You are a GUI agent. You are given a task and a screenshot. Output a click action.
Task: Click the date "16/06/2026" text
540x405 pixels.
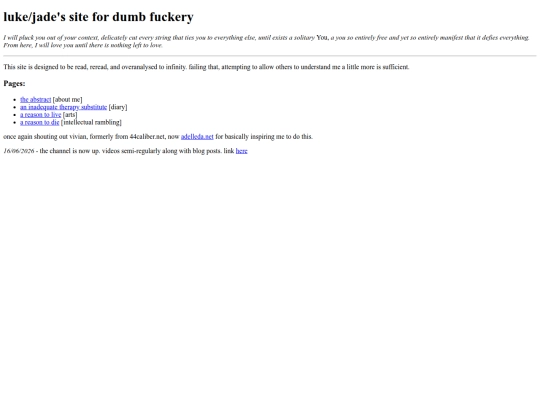[x=19, y=151]
